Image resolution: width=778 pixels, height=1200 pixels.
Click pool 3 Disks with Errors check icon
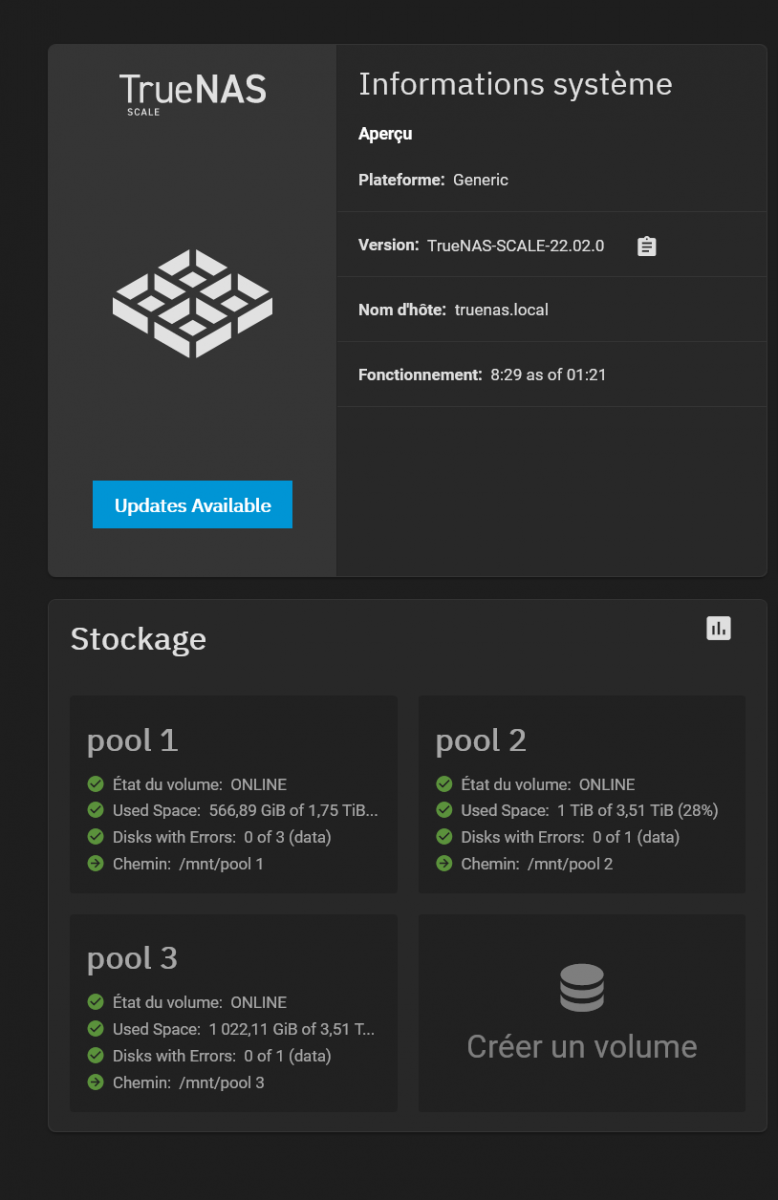pos(96,1055)
